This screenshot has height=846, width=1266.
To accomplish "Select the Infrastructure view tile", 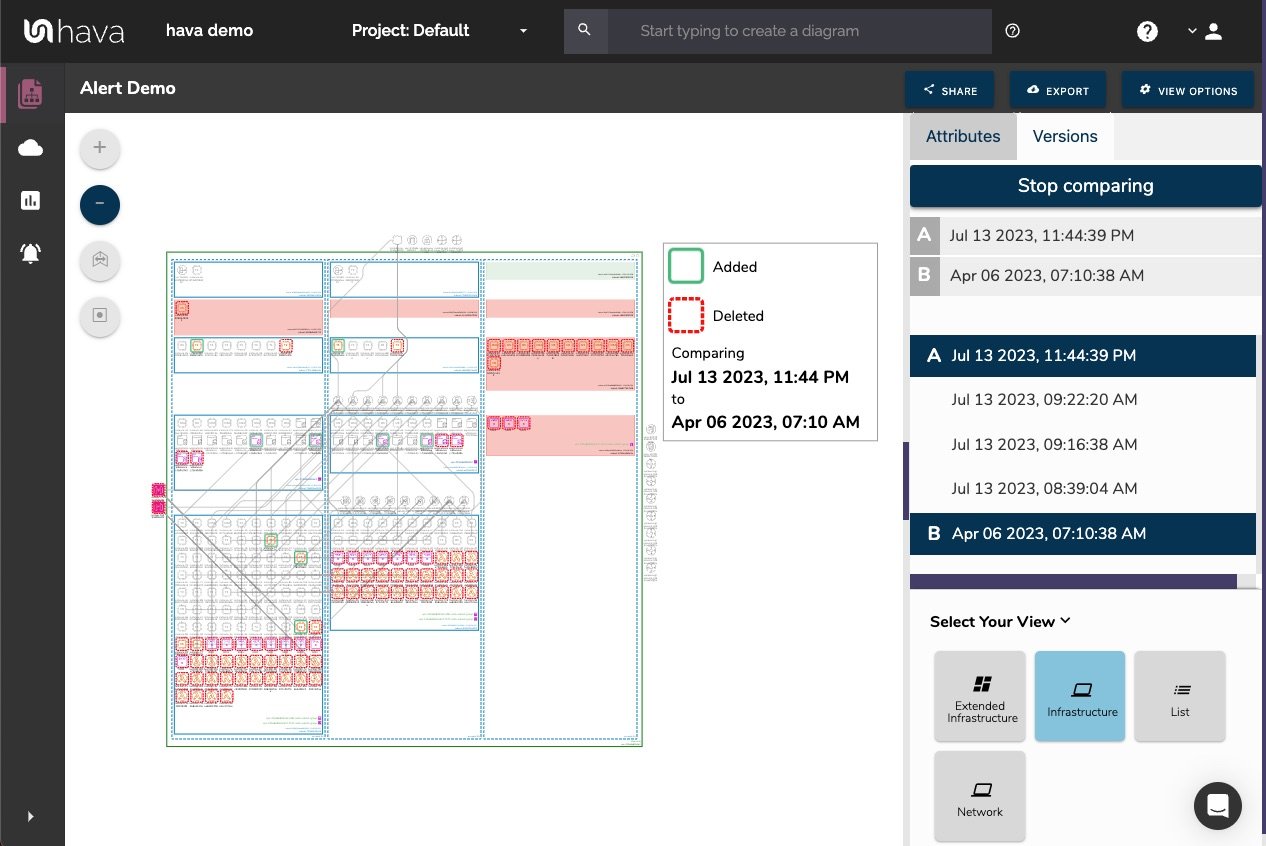I will pos(1080,695).
